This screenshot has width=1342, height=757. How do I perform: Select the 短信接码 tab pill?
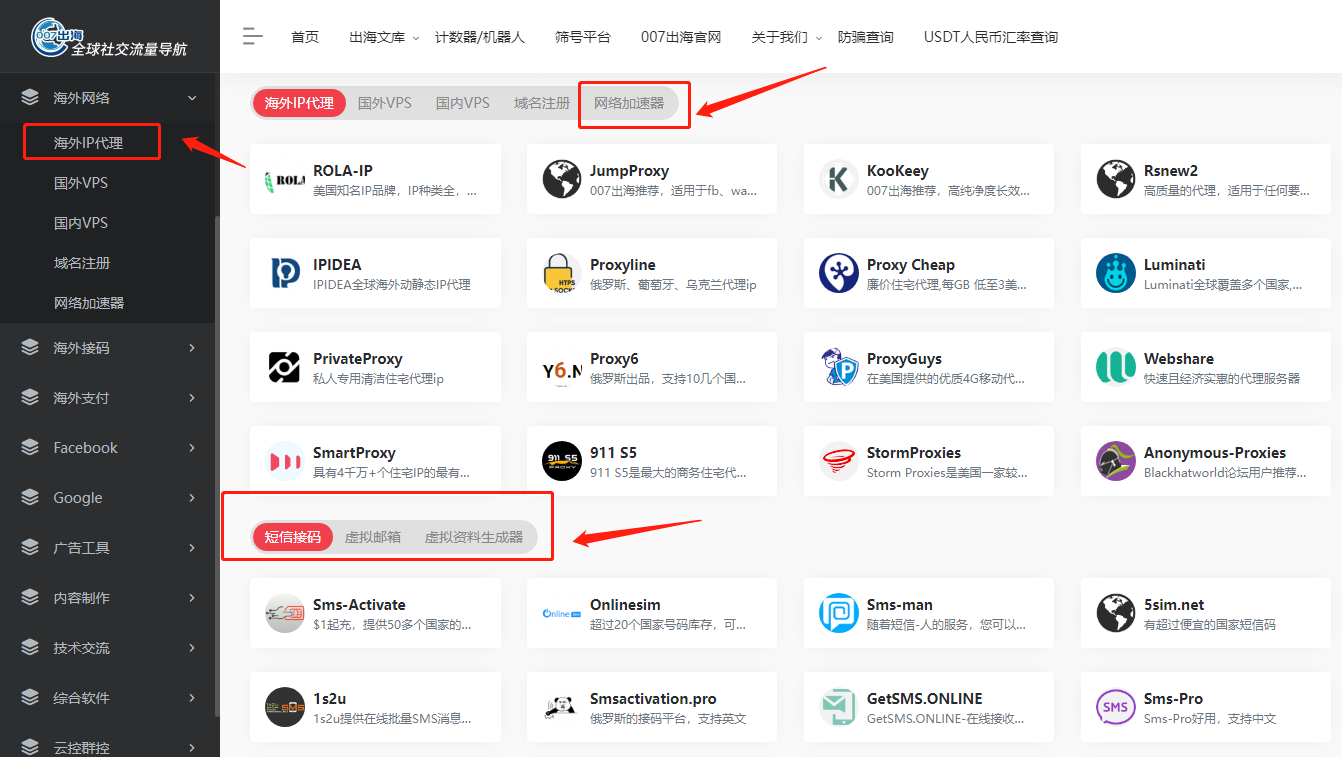293,537
